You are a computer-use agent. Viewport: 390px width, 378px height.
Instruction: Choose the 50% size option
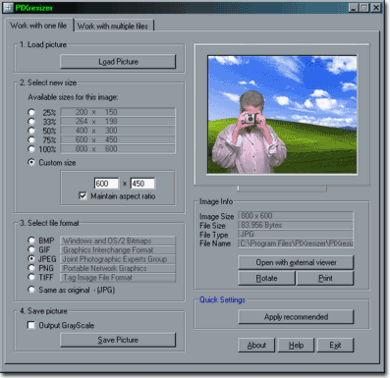click(x=31, y=130)
